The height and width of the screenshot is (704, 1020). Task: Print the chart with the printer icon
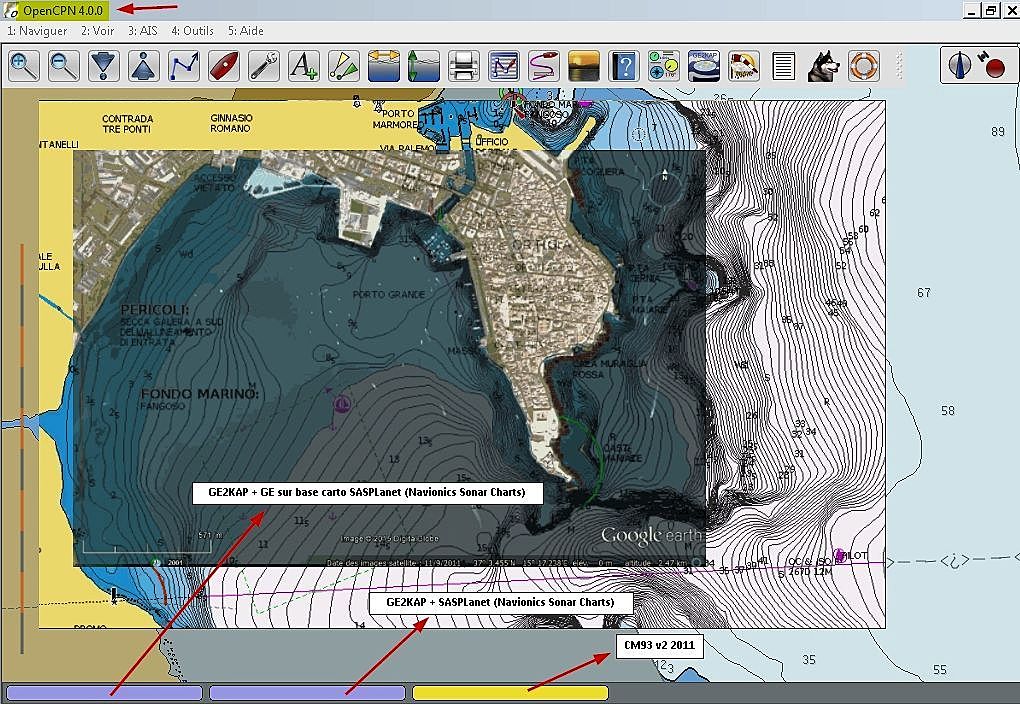[x=464, y=66]
